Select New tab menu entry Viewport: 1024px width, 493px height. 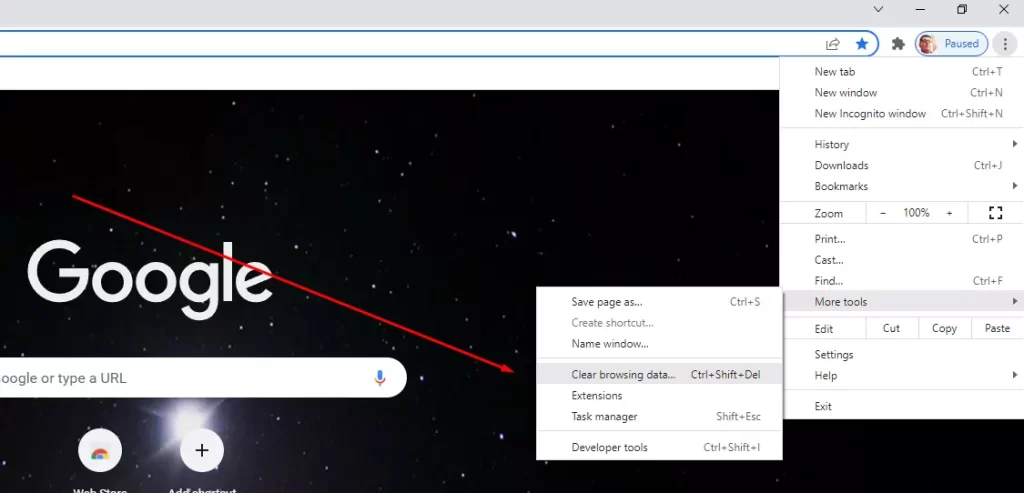click(x=902, y=72)
